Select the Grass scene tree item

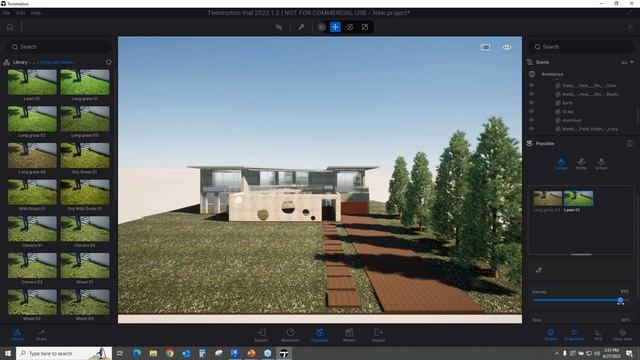point(568,111)
